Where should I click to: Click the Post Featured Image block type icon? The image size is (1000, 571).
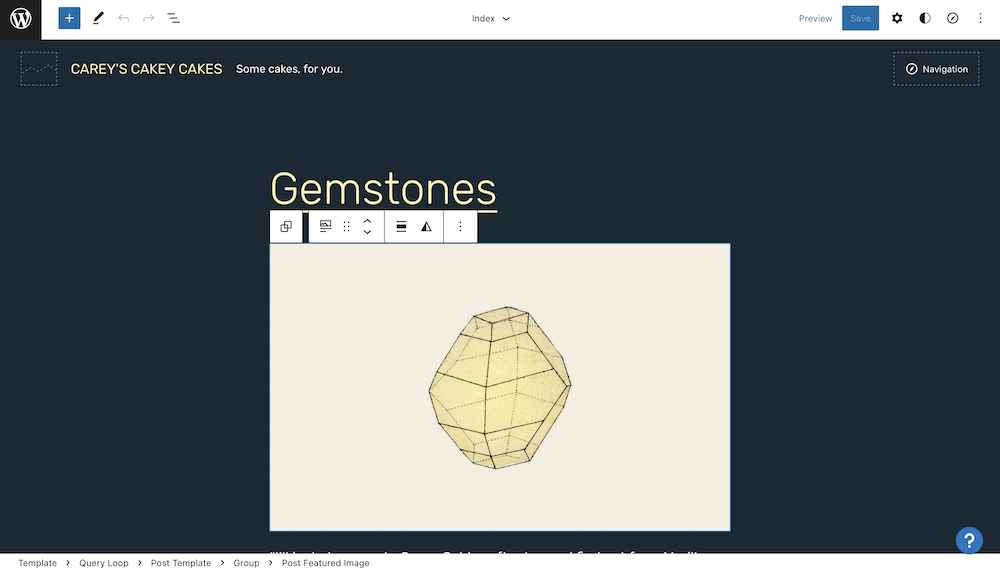[325, 227]
